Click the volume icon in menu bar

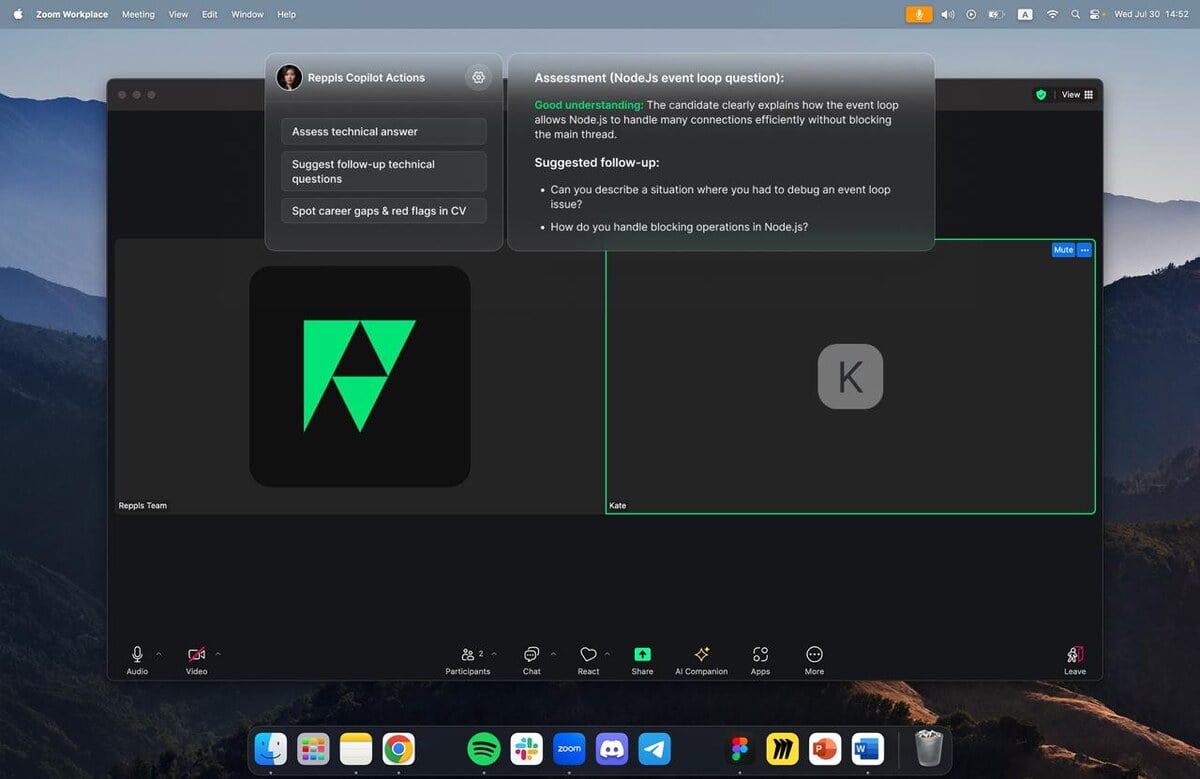pos(947,14)
